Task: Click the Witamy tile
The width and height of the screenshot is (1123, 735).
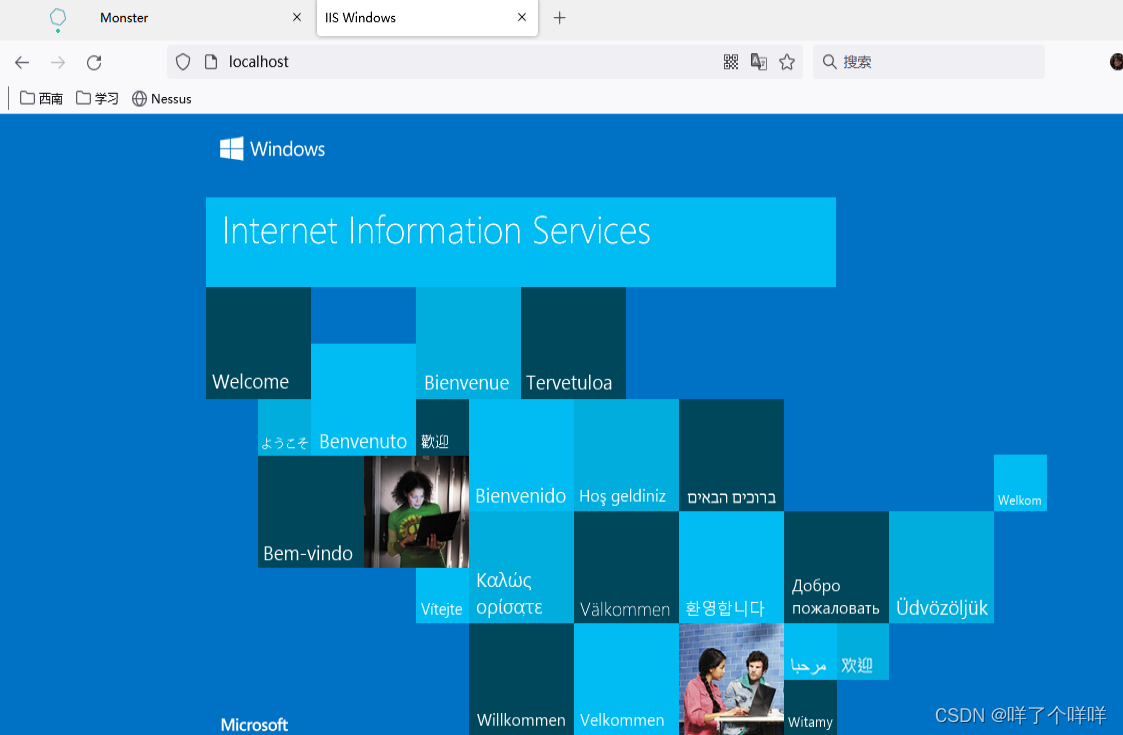Action: pos(810,707)
